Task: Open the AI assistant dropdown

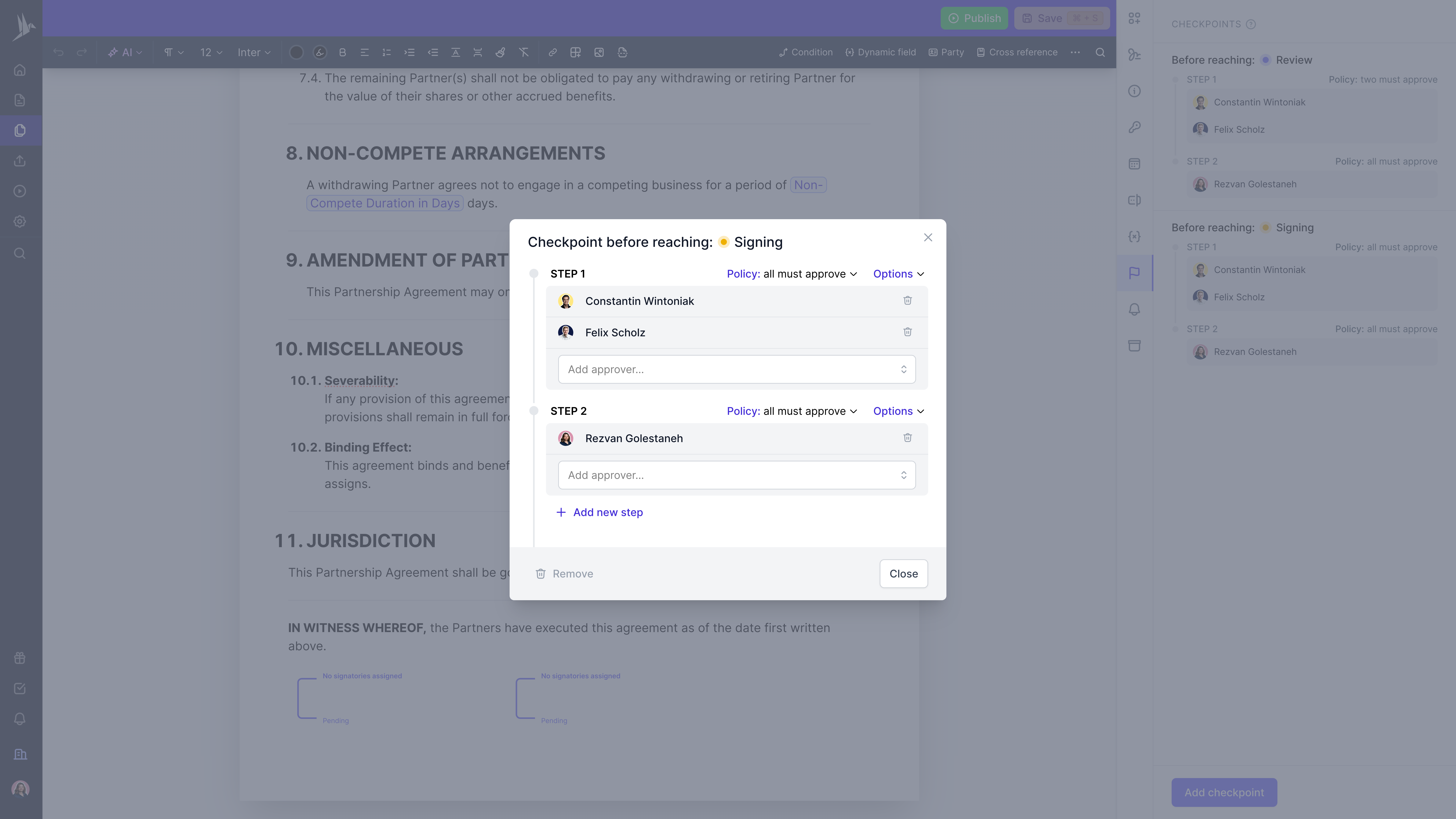Action: [x=125, y=53]
